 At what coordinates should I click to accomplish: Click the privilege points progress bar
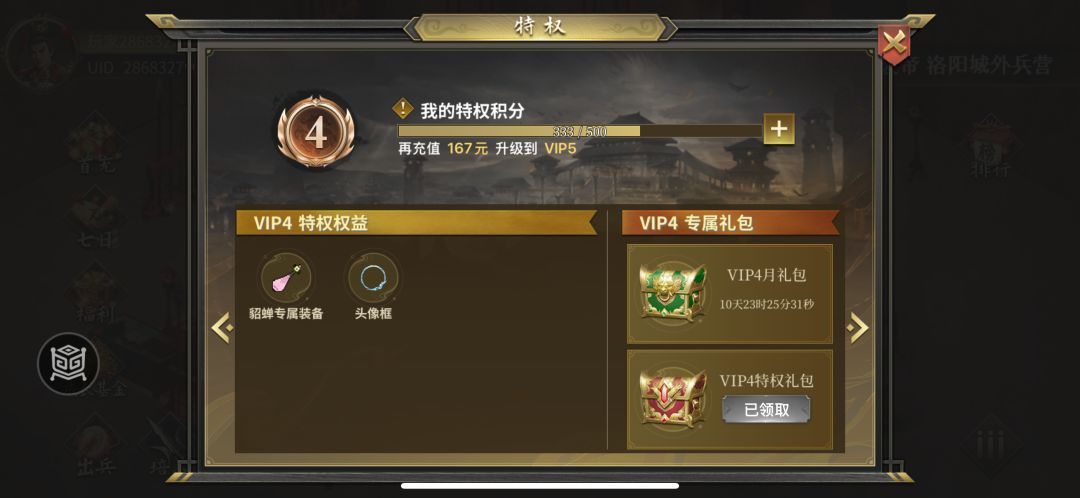tap(580, 131)
